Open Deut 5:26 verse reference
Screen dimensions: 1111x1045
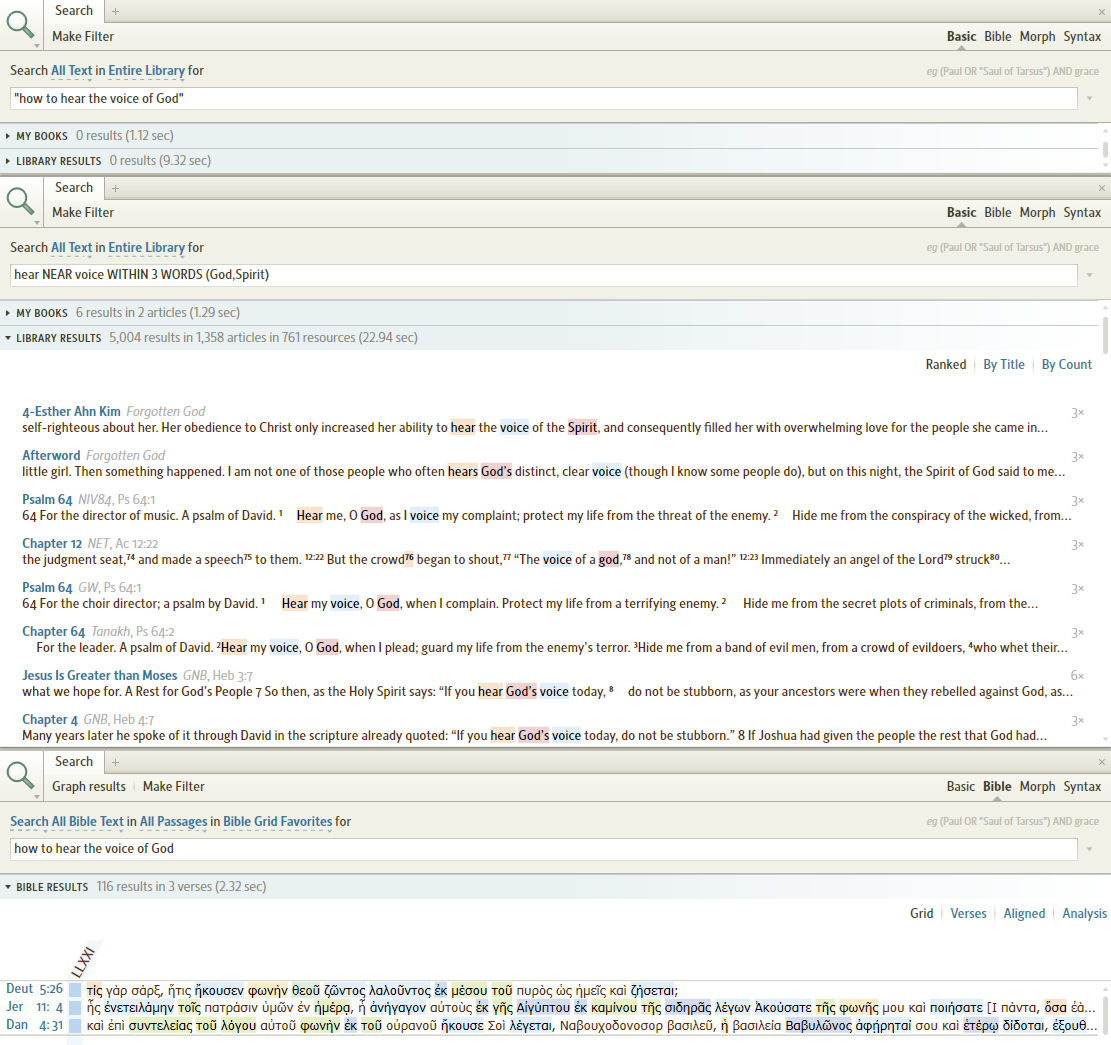pos(34,989)
